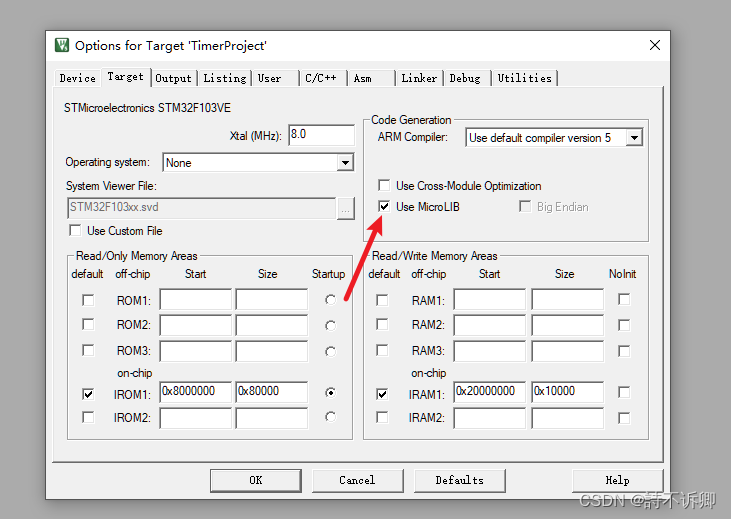Image resolution: width=731 pixels, height=519 pixels.
Task: Close the Options for Target dialog
Action: click(x=655, y=45)
